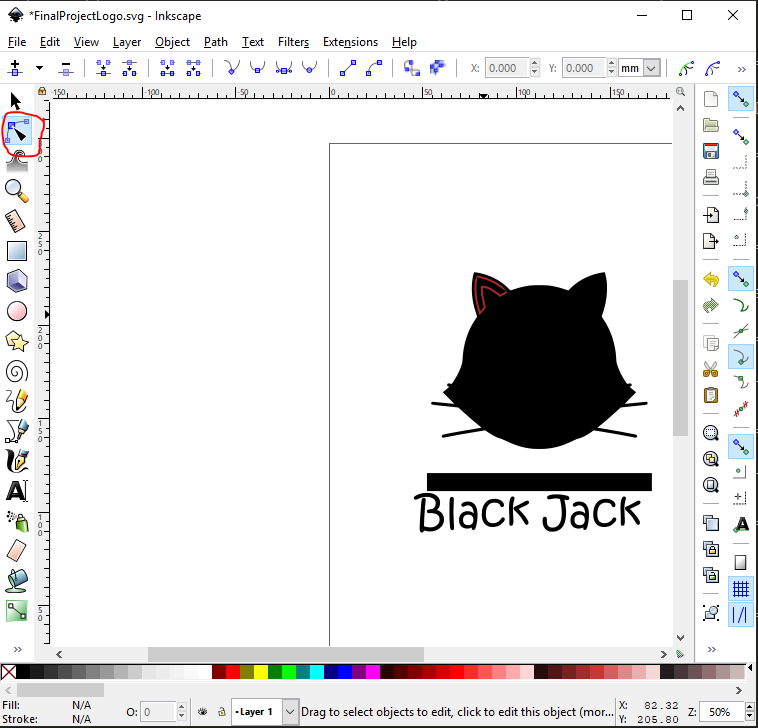Click the zoom percentage field
This screenshot has height=728, width=758.
point(721,712)
